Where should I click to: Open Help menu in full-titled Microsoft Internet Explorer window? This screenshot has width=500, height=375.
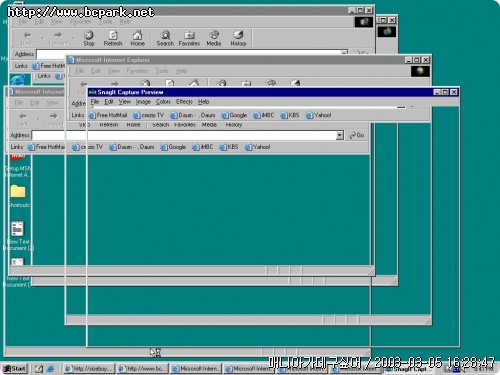tap(181, 71)
